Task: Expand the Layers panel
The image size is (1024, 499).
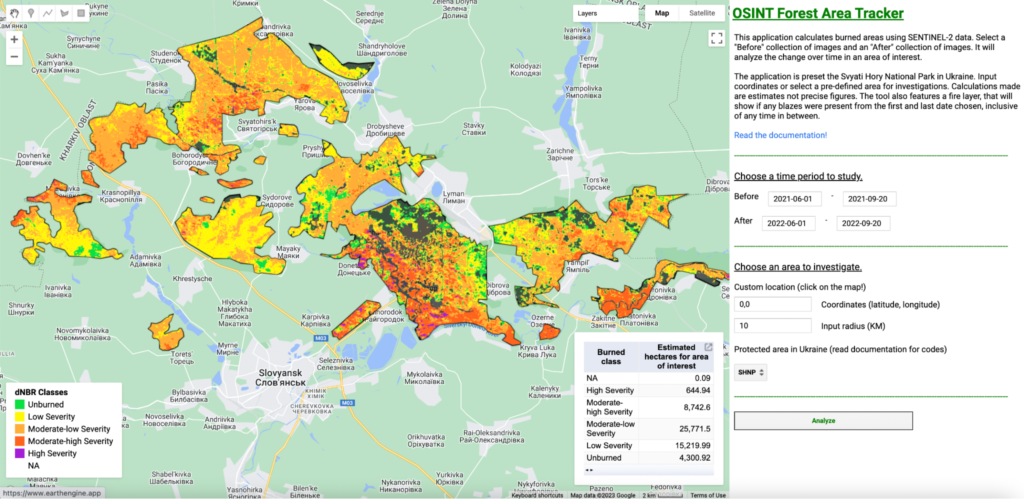Action: (587, 14)
